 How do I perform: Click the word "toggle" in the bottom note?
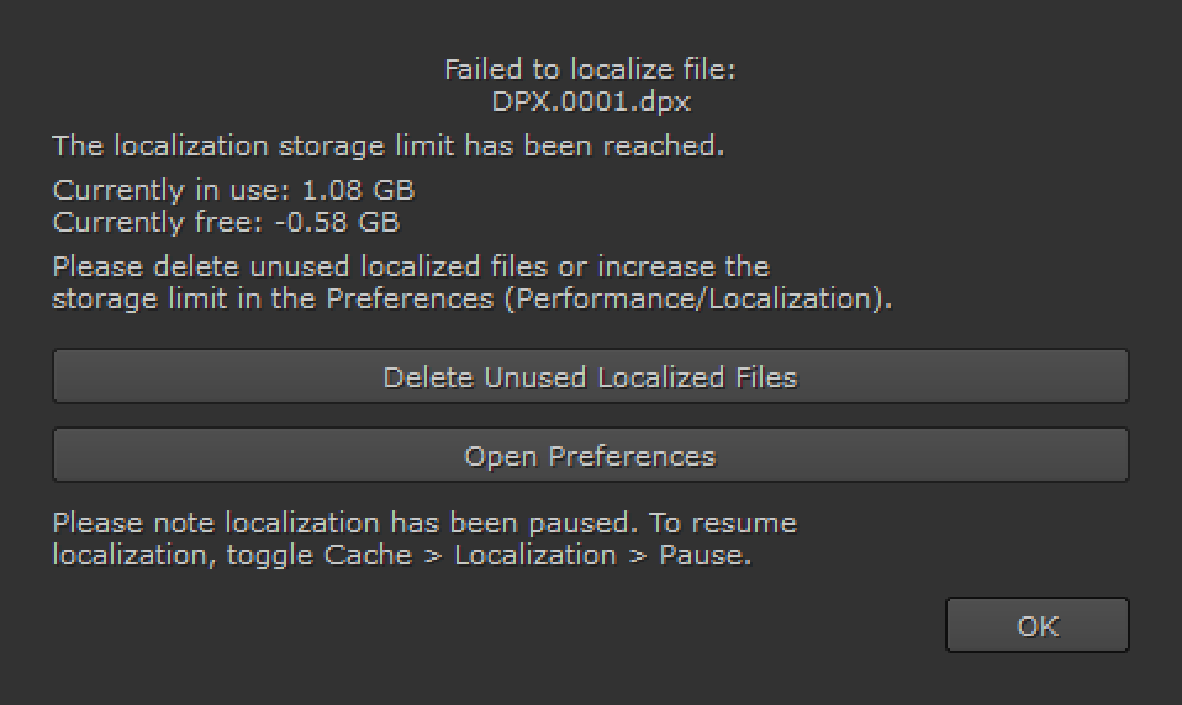coord(271,555)
